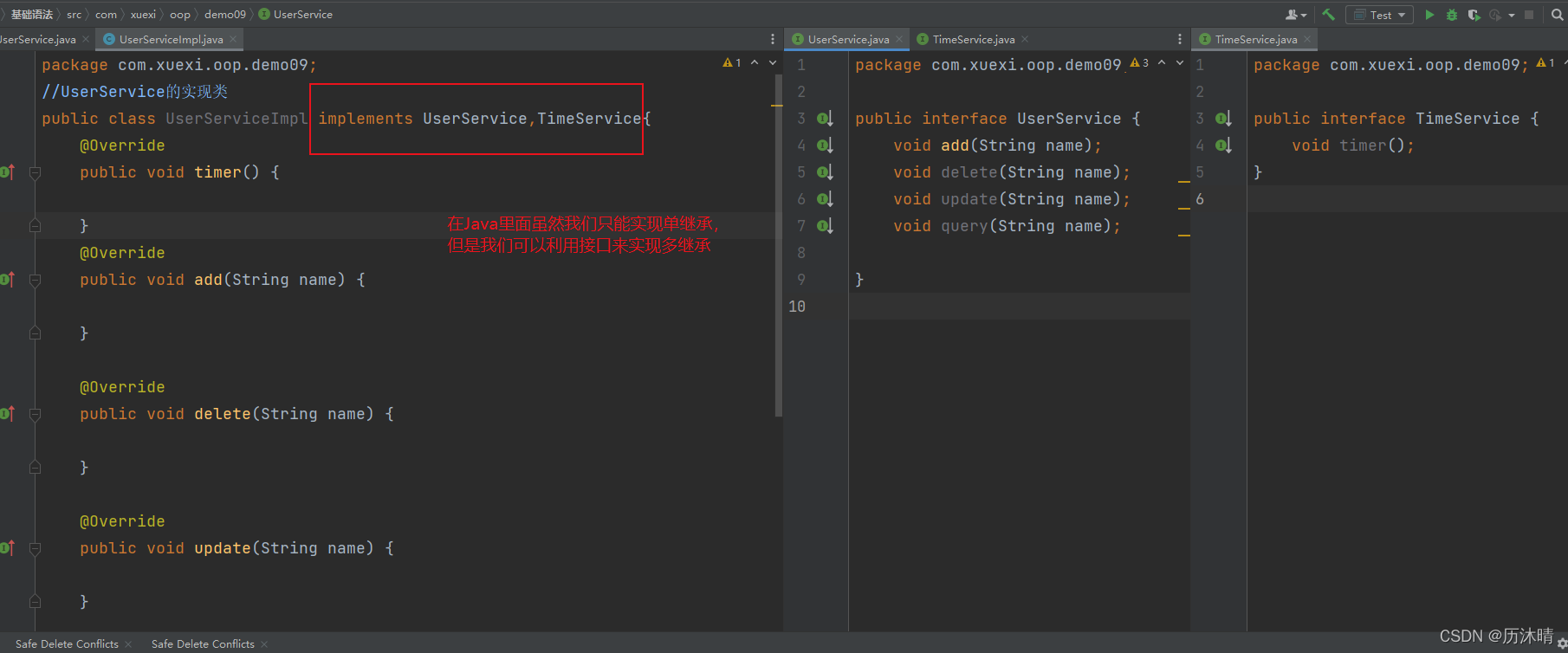
Task: Click the UserService breadcrumb
Action: click(295, 15)
